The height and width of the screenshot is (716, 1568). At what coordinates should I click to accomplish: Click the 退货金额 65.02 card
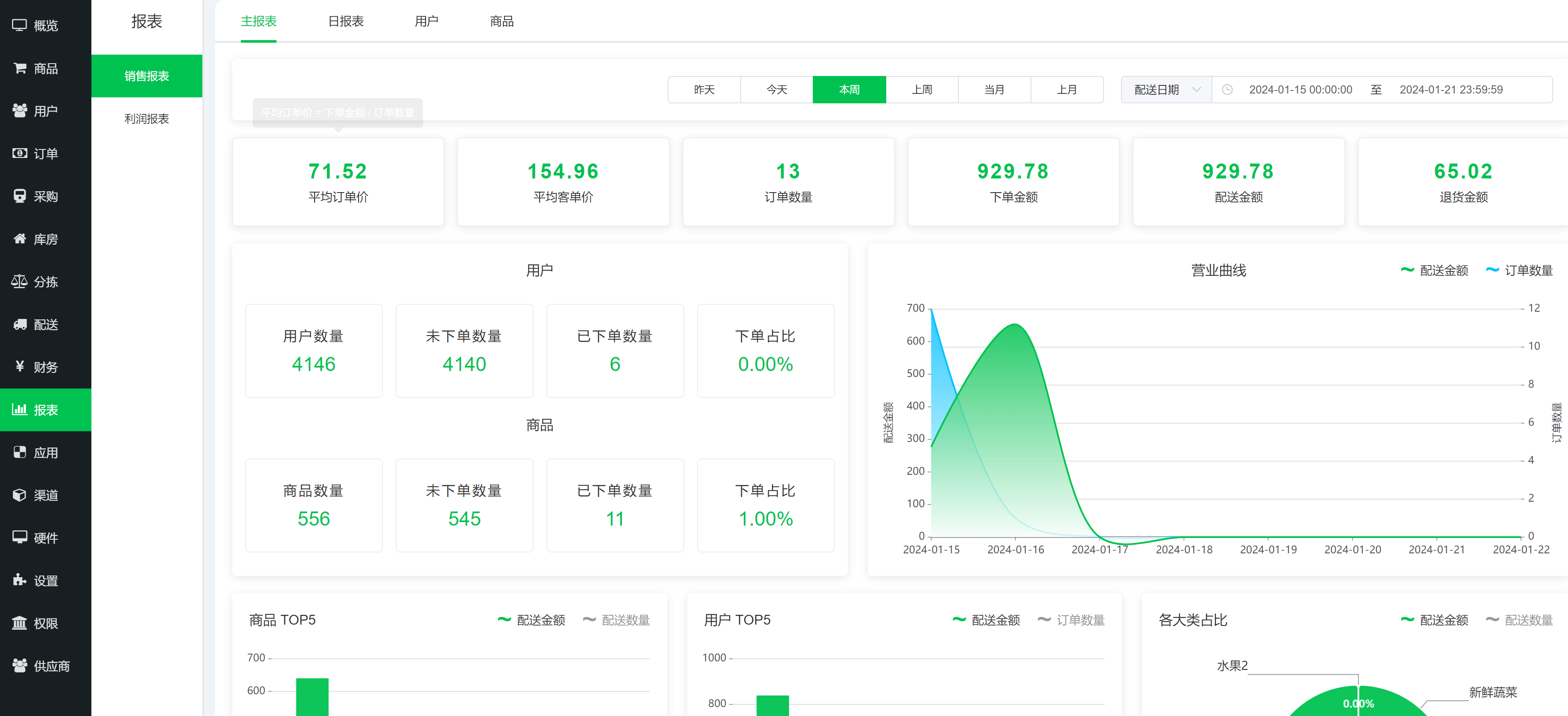(1463, 182)
